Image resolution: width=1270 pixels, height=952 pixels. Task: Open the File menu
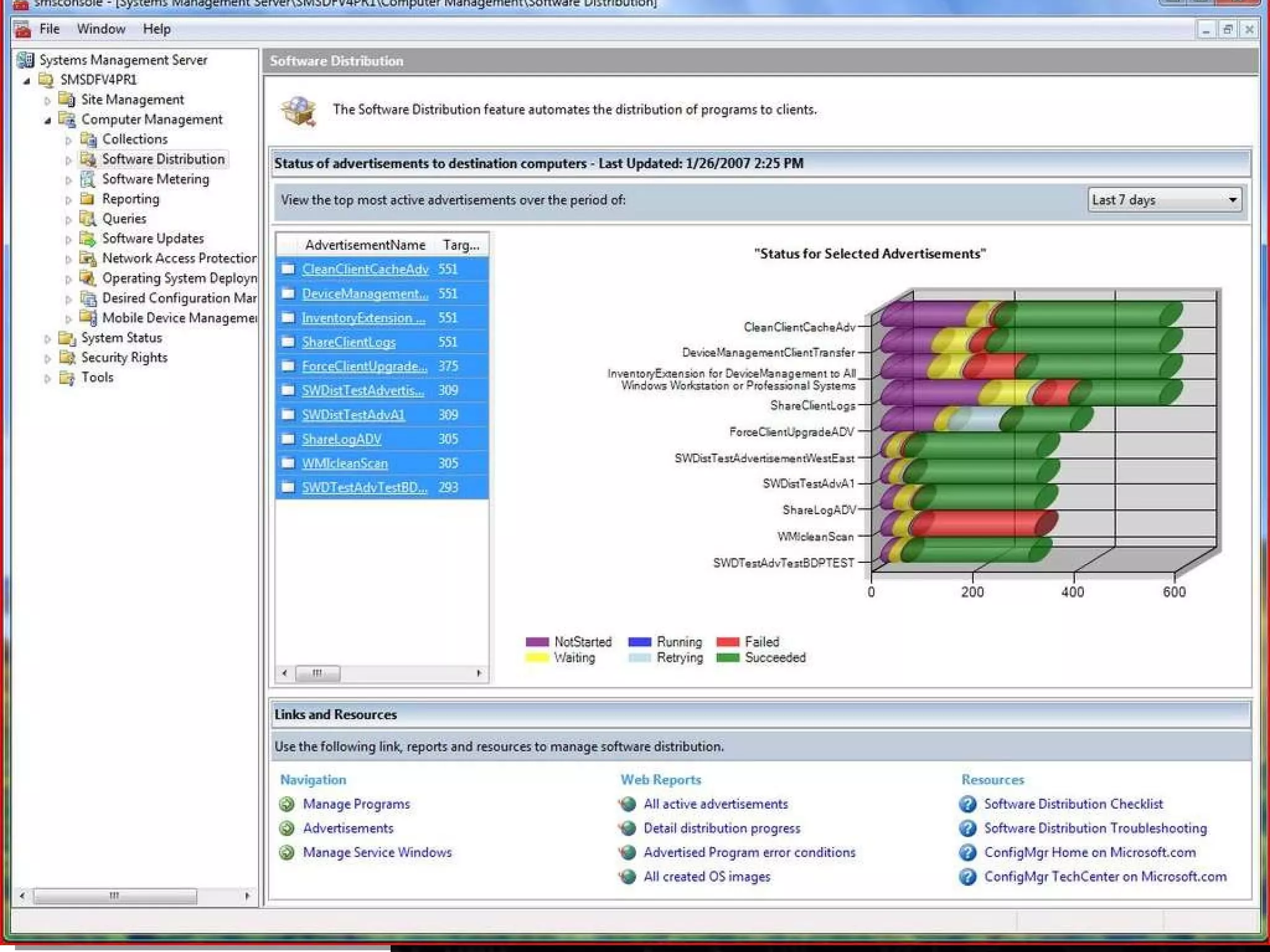click(49, 29)
